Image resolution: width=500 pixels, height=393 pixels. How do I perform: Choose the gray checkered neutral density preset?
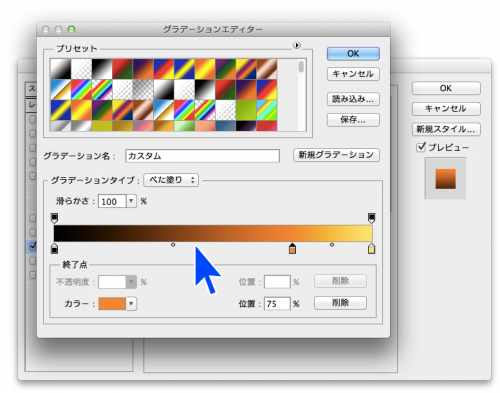click(x=143, y=90)
